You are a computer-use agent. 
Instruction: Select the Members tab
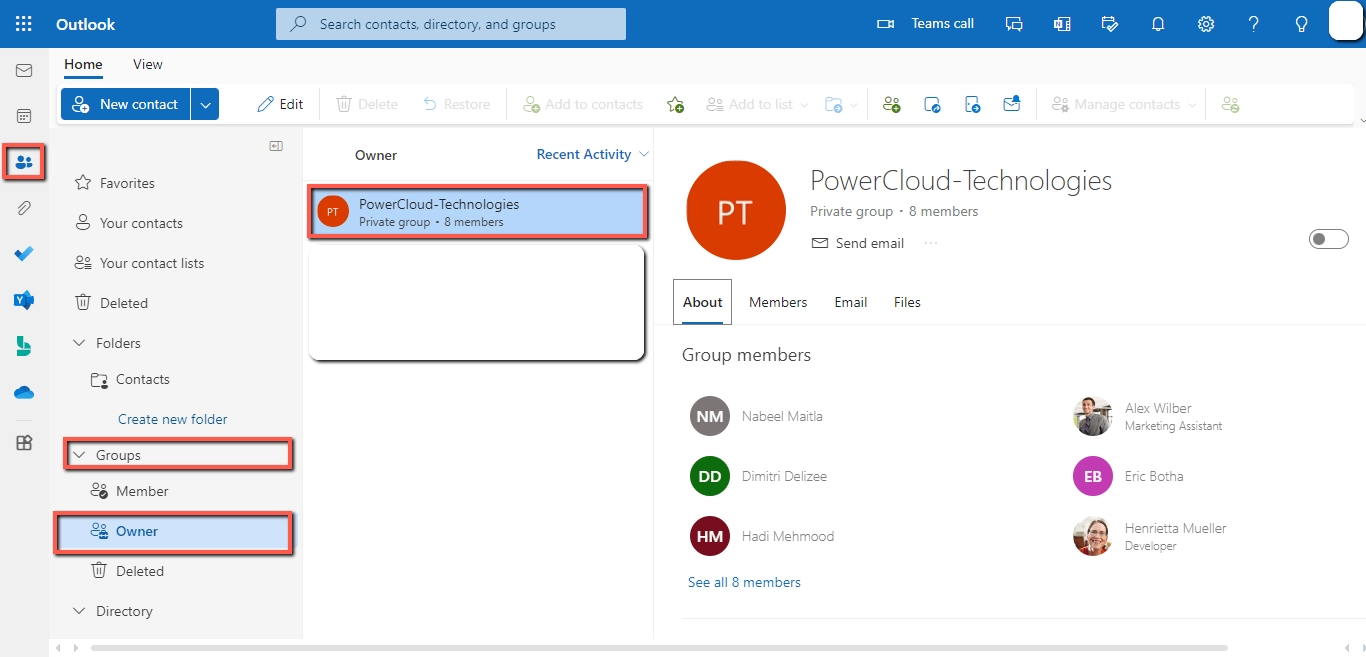coord(778,302)
